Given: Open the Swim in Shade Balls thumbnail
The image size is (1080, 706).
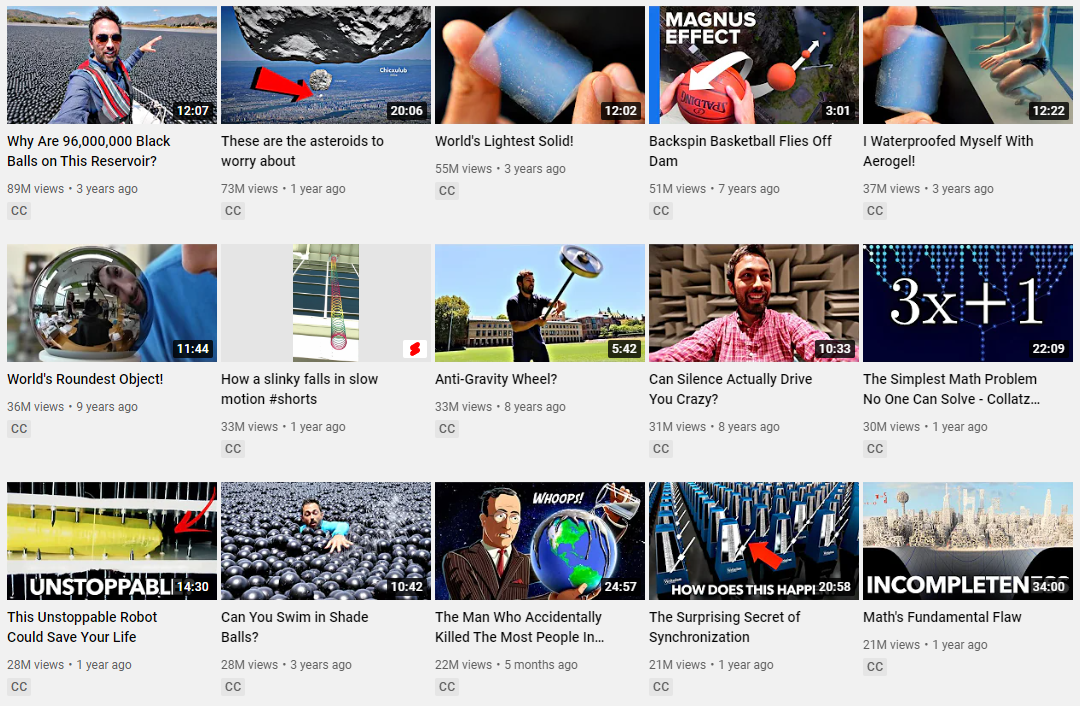Looking at the screenshot, I should tap(326, 541).
